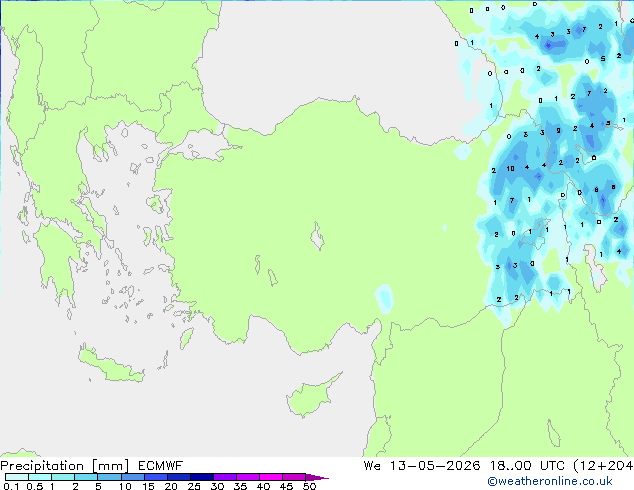
Task: Click the '18..00 UTC' time text
Action: [527, 466]
